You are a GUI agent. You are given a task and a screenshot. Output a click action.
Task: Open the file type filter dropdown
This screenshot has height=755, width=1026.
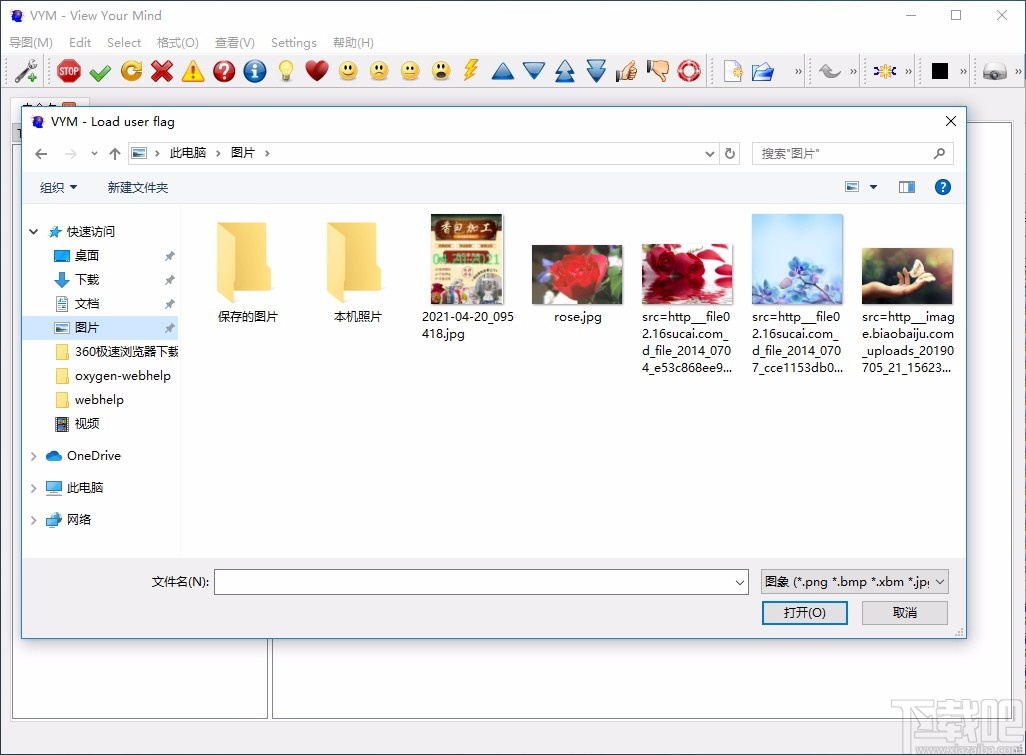pyautogui.click(x=854, y=582)
